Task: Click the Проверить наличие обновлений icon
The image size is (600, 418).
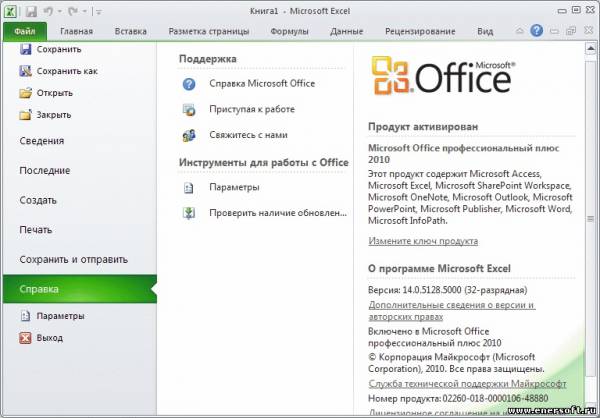Action: coord(189,213)
